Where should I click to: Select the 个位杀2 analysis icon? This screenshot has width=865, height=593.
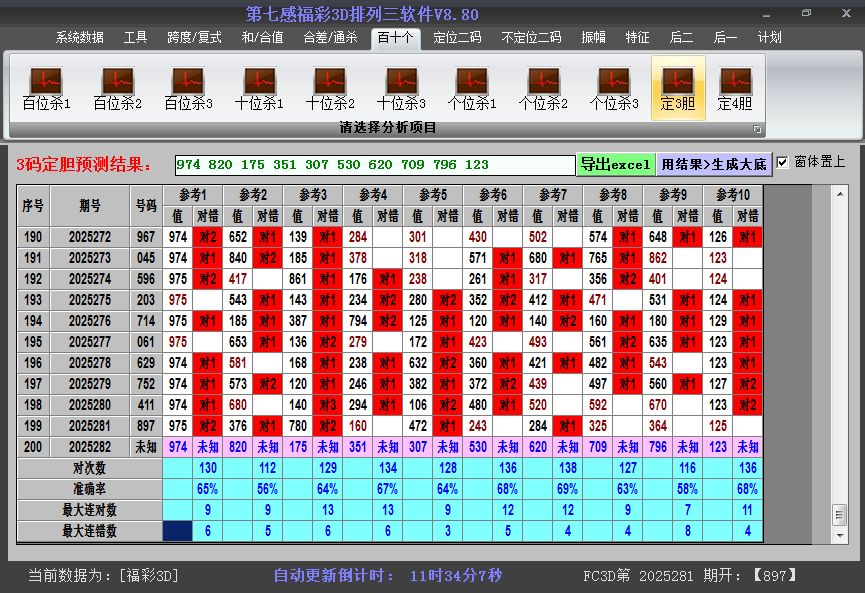coord(543,88)
